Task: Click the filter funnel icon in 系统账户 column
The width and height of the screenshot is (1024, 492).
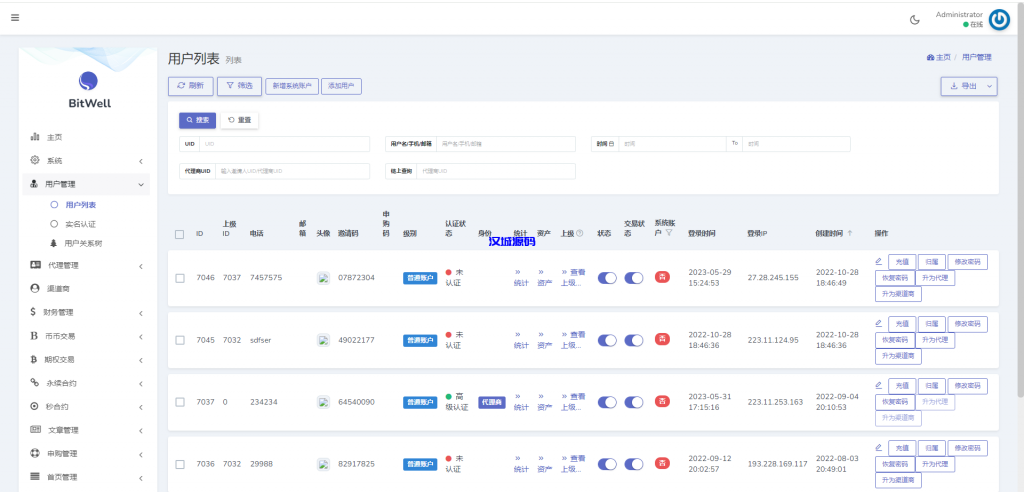Action: [x=668, y=233]
